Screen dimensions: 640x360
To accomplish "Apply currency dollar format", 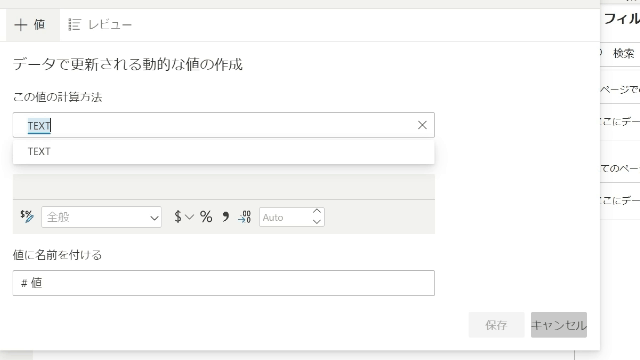I will click(x=178, y=217).
